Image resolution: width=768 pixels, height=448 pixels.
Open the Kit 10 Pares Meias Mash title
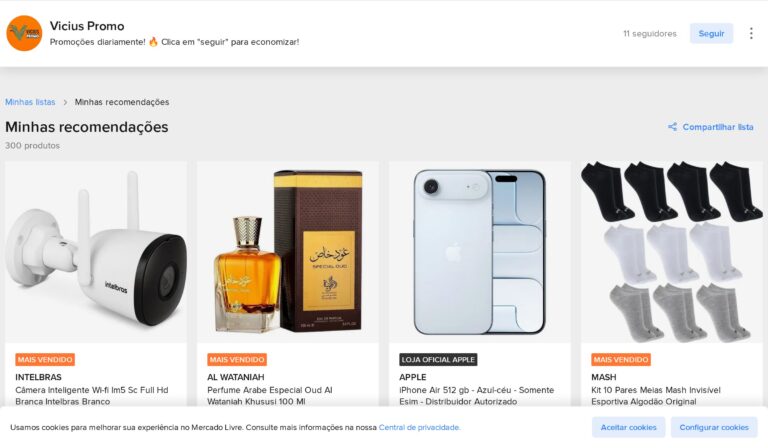pyautogui.click(x=656, y=396)
